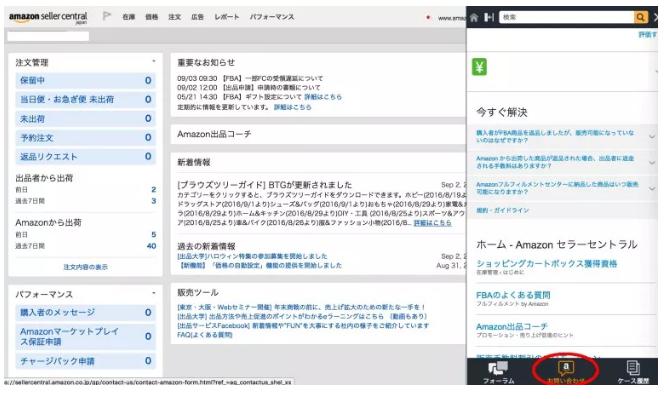Click the 評価 link at help panel top

(648, 35)
